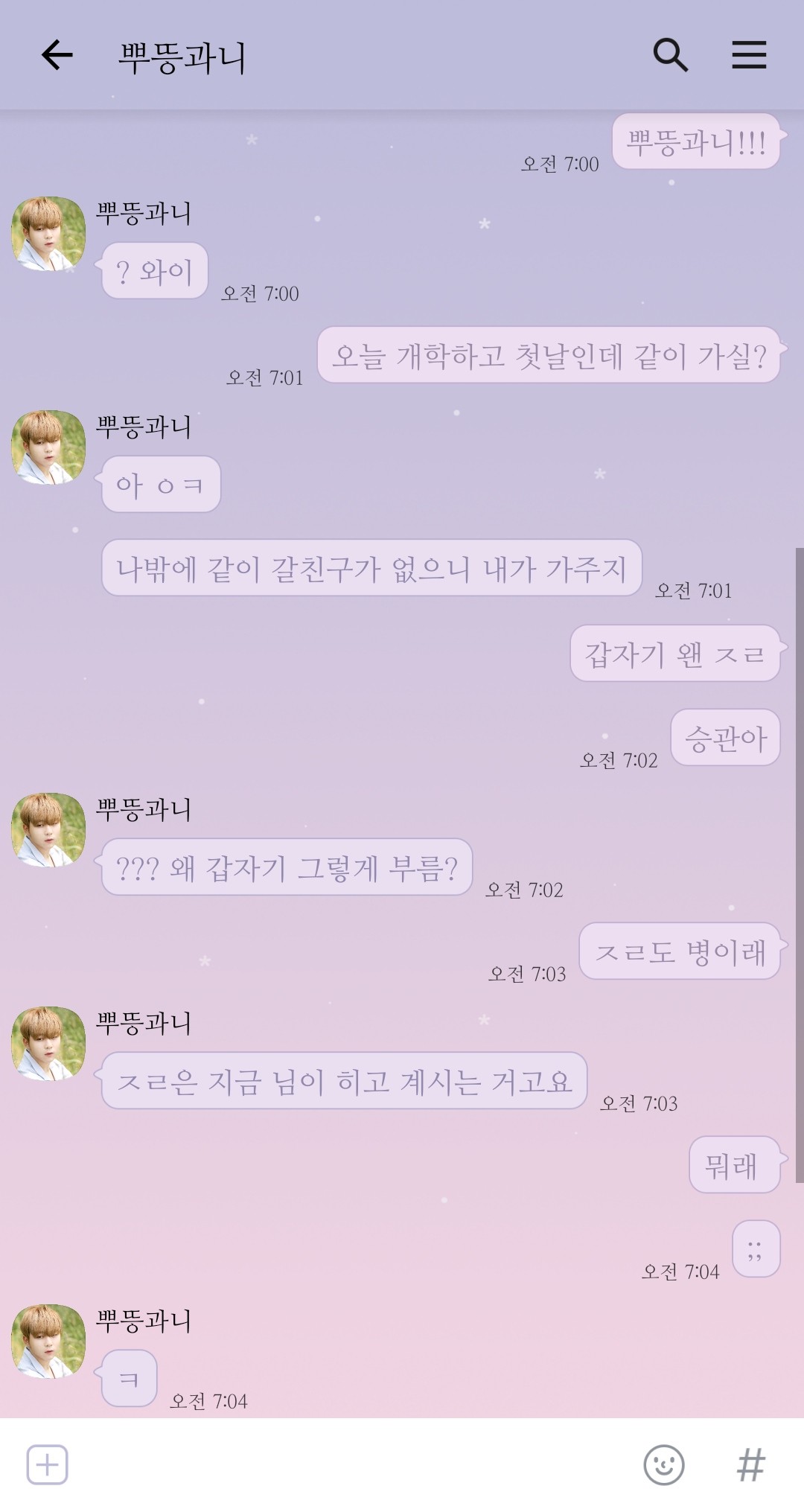Tap the hashtag search icon

point(750,1464)
